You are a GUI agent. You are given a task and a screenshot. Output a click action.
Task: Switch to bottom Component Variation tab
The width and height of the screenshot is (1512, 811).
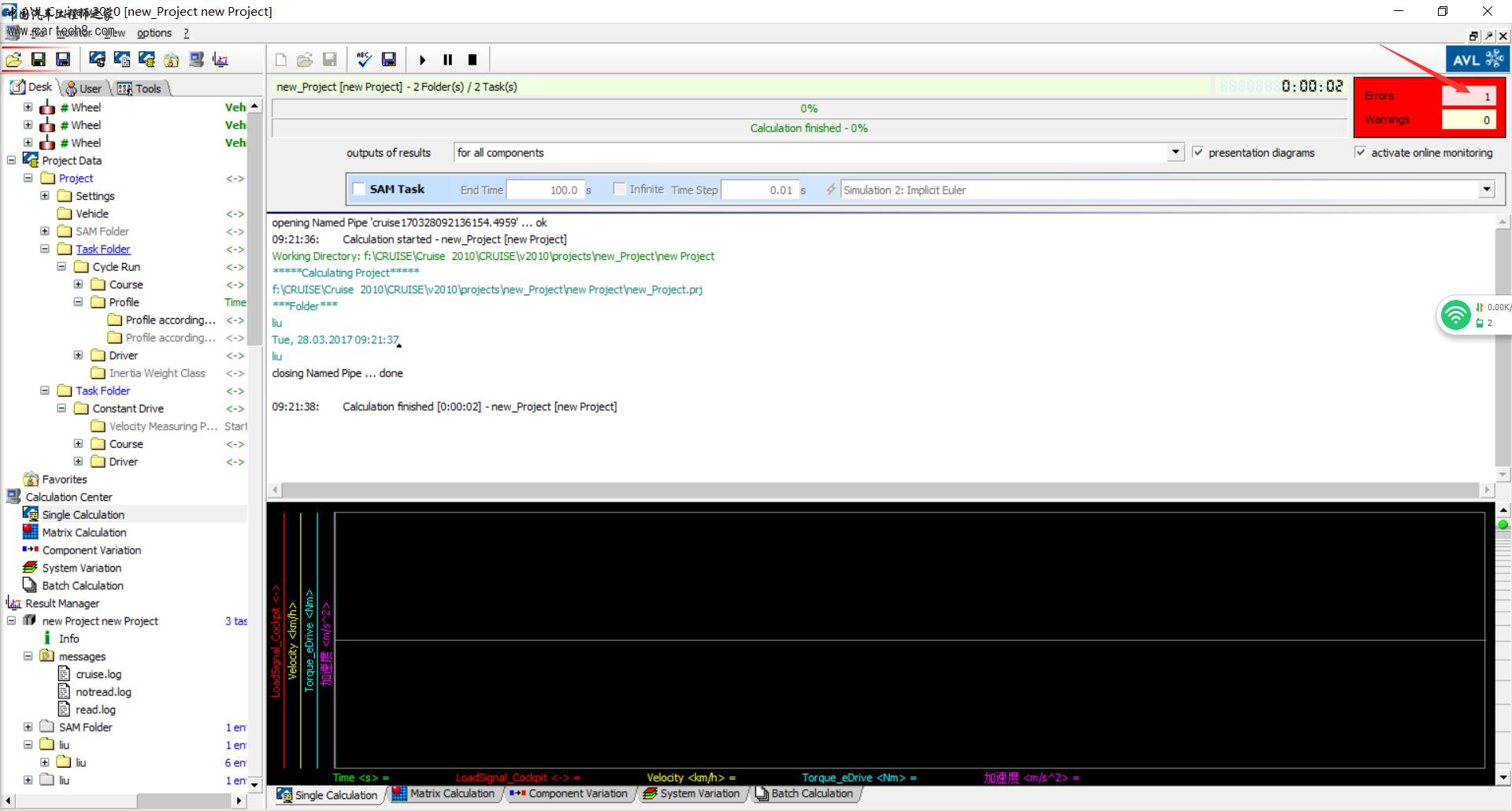[x=569, y=794]
